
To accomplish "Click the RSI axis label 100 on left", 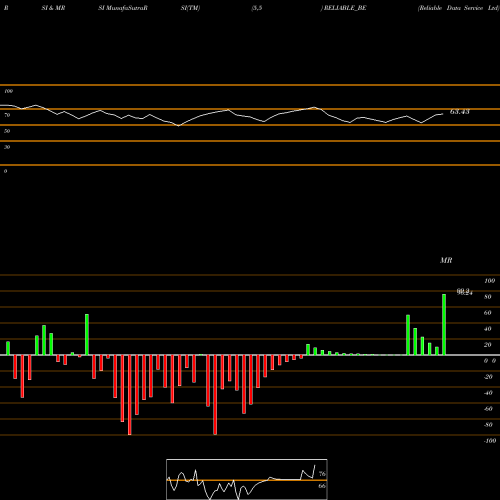I will coord(8,91).
